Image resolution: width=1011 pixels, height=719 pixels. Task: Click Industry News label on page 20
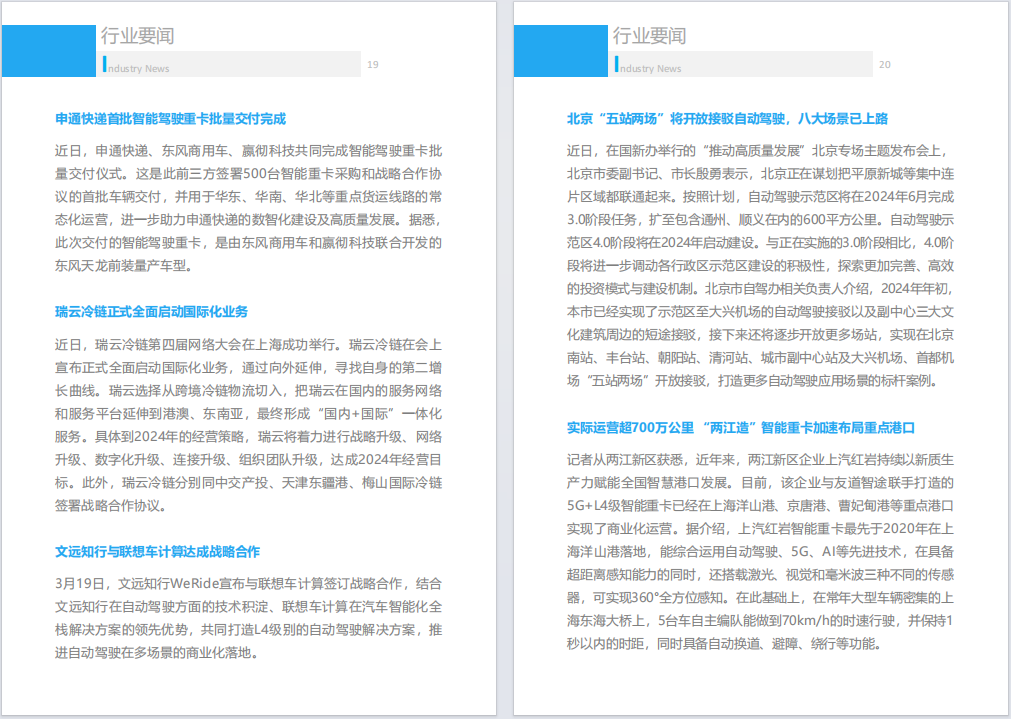click(x=648, y=66)
